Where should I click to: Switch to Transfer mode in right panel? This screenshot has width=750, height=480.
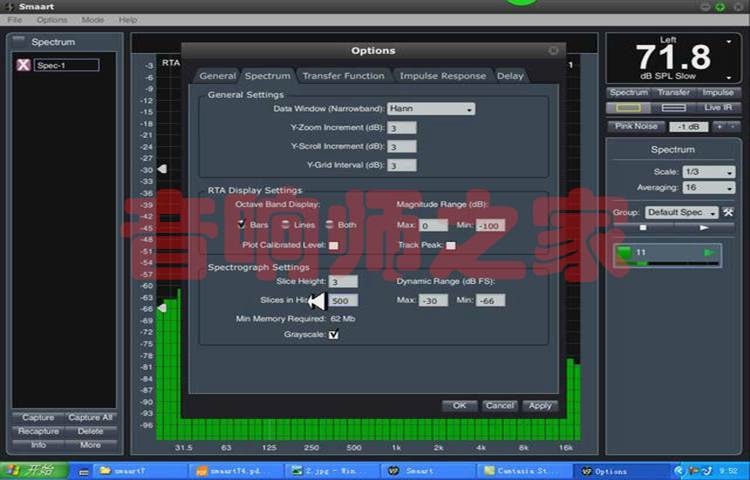673,92
